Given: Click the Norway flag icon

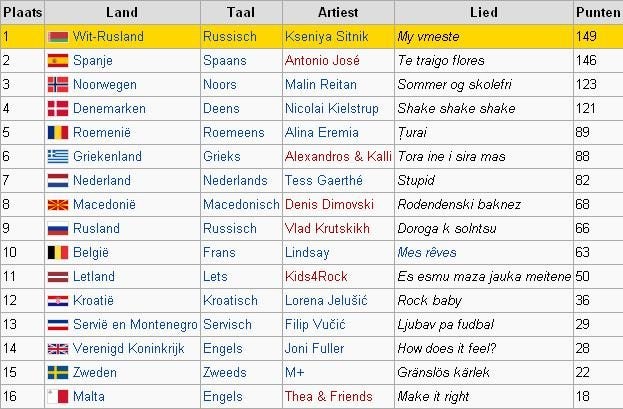Looking at the screenshot, I should pos(58,85).
